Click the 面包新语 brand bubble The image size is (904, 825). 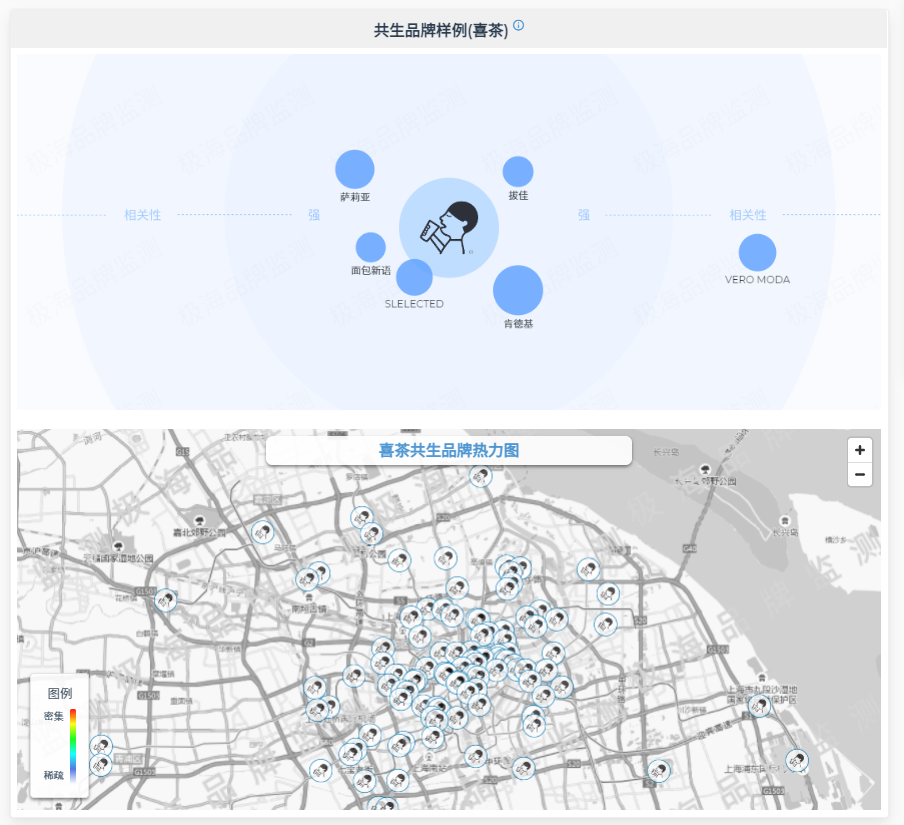pos(371,247)
